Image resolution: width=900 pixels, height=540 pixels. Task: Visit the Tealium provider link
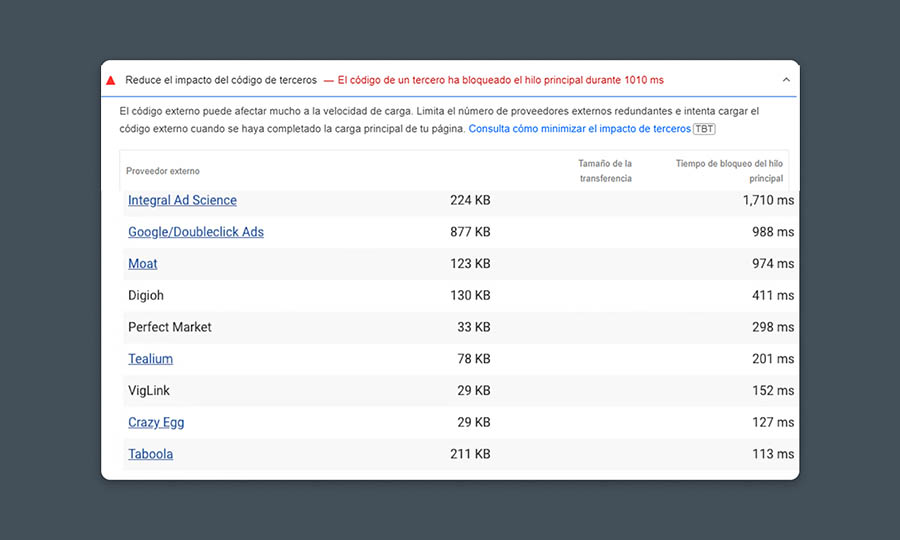(x=150, y=359)
